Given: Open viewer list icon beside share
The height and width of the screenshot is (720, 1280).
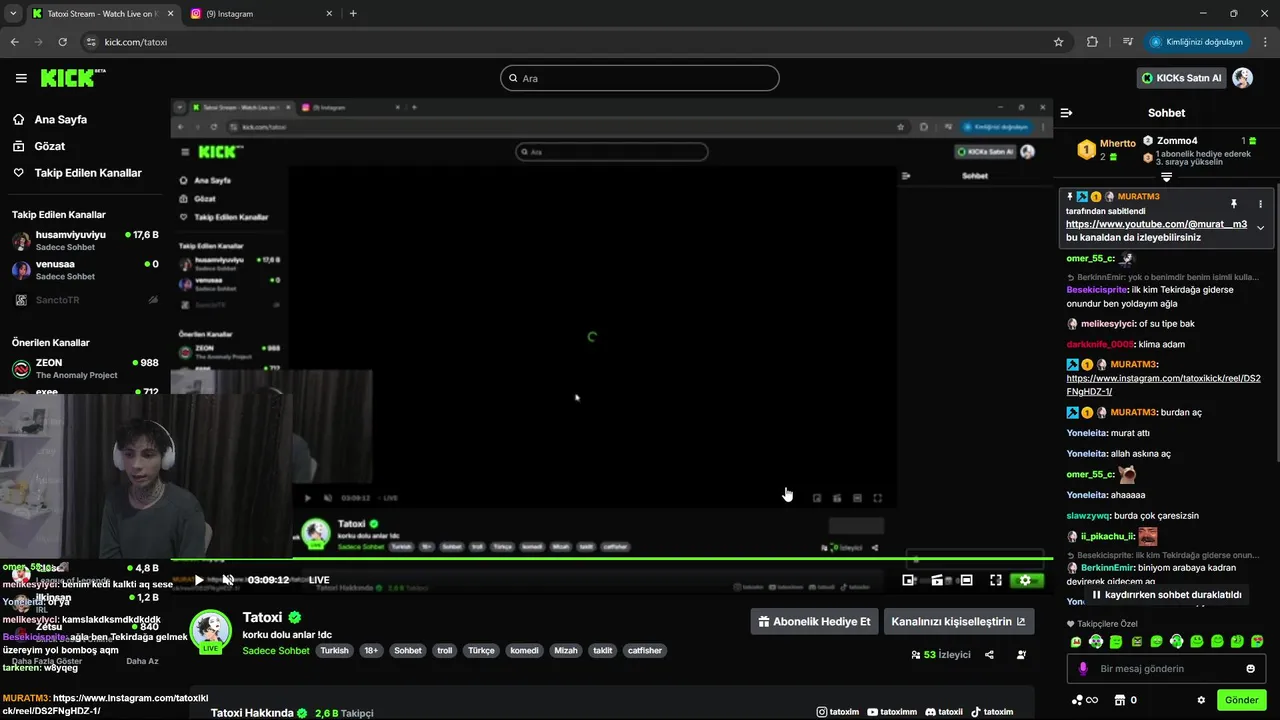Looking at the screenshot, I should click(x=1021, y=655).
